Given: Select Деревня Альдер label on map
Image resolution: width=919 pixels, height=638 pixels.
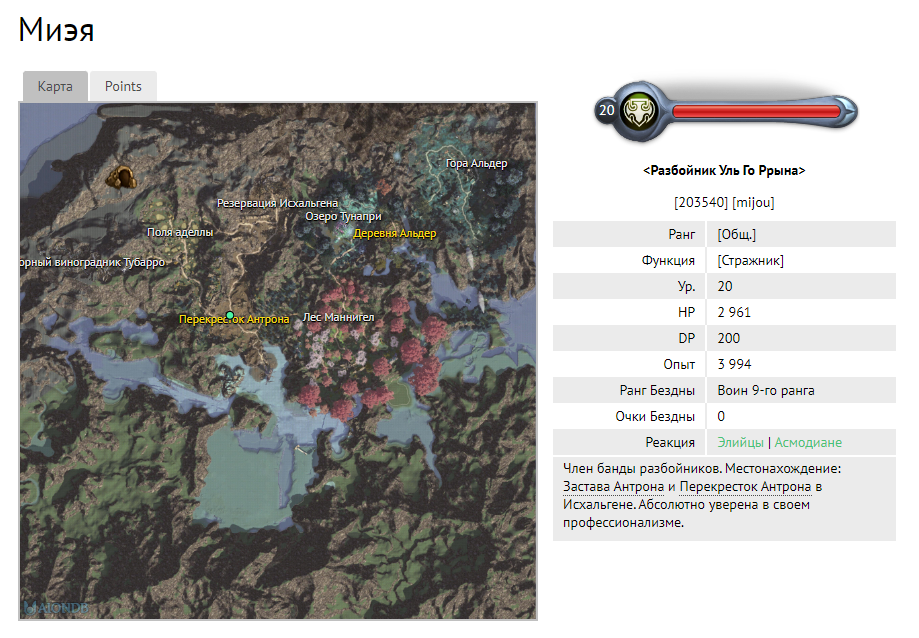Looking at the screenshot, I should click(395, 234).
